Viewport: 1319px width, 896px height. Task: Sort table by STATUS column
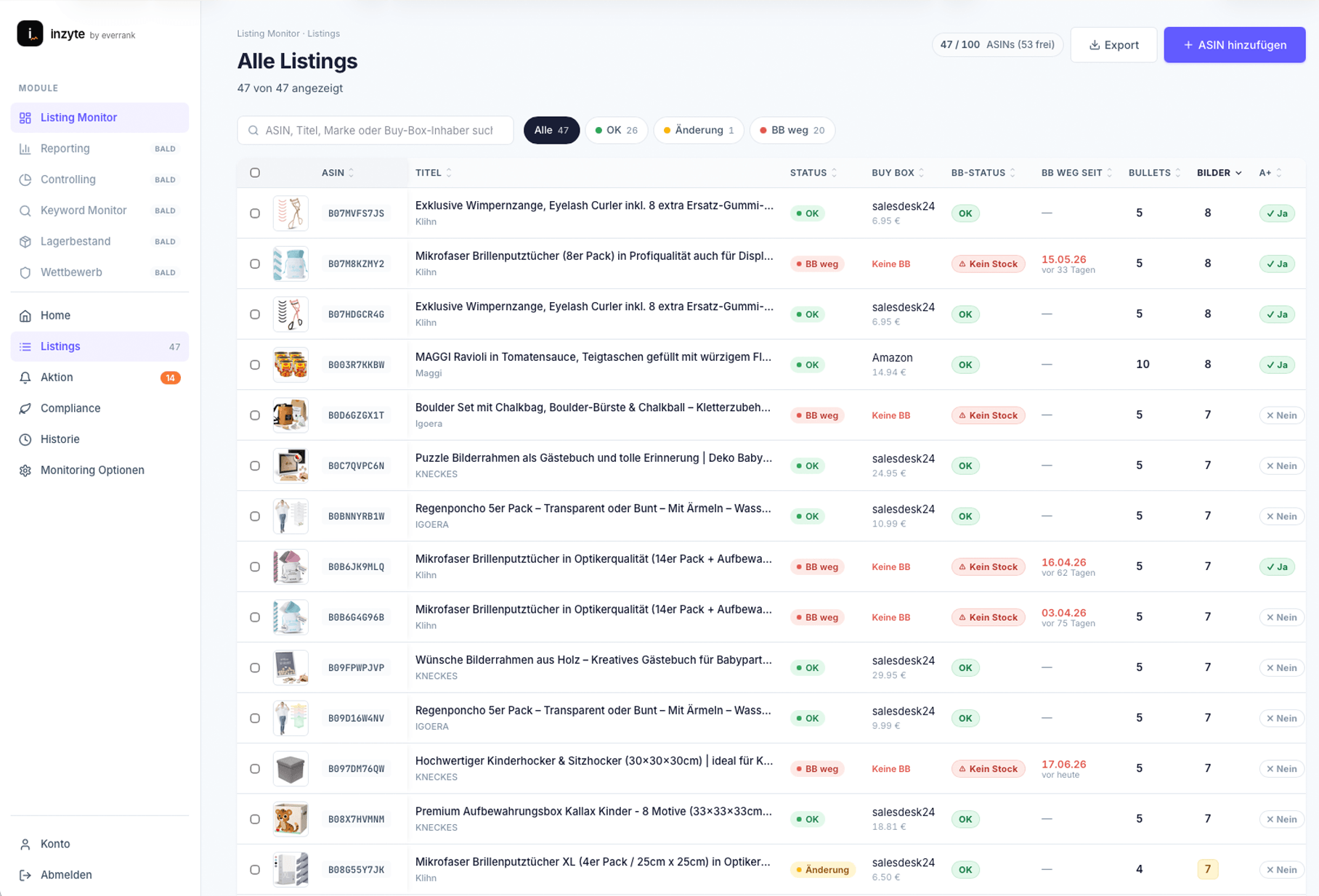pyautogui.click(x=813, y=173)
